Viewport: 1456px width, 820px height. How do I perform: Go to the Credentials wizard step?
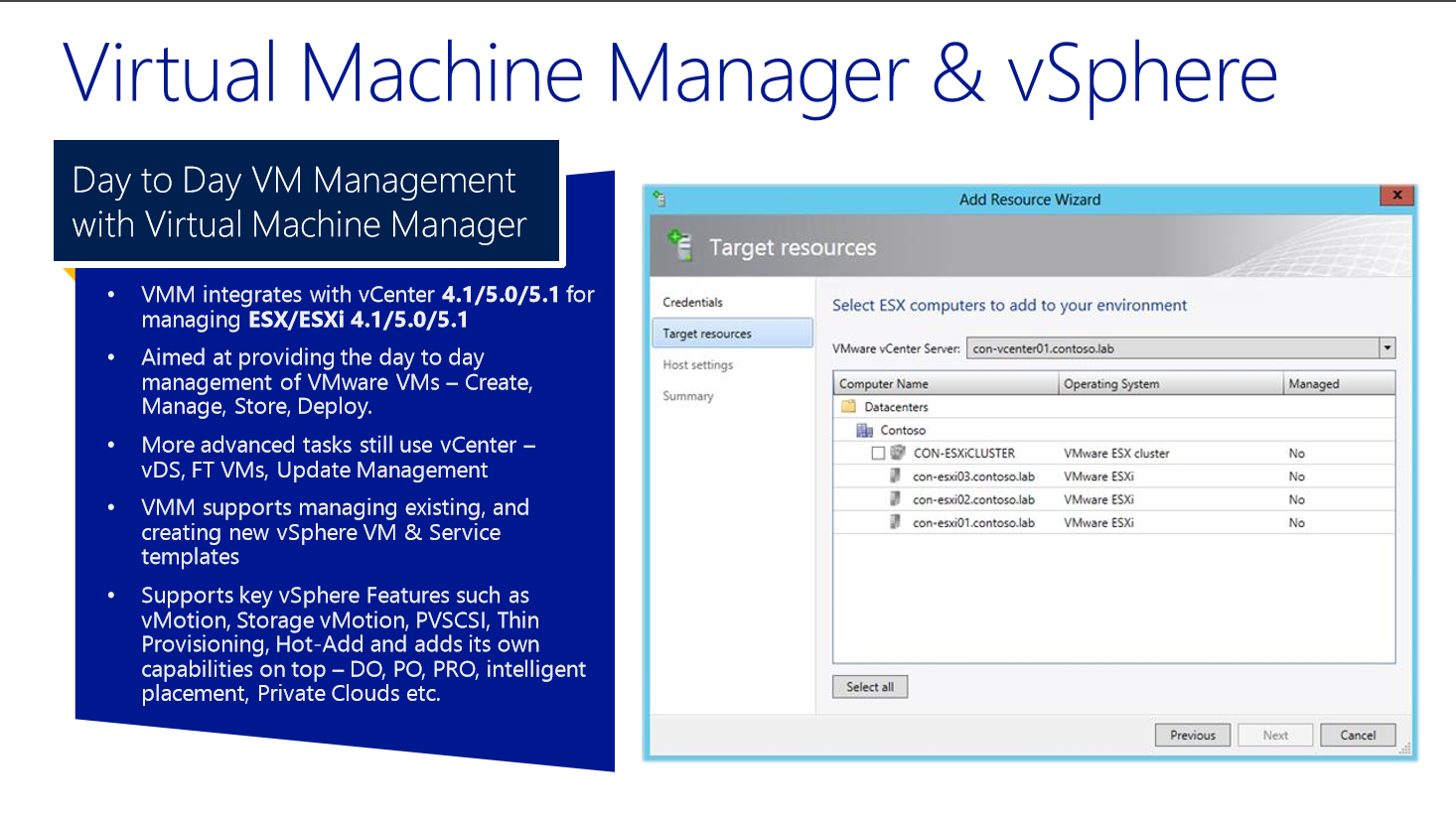coord(693,302)
